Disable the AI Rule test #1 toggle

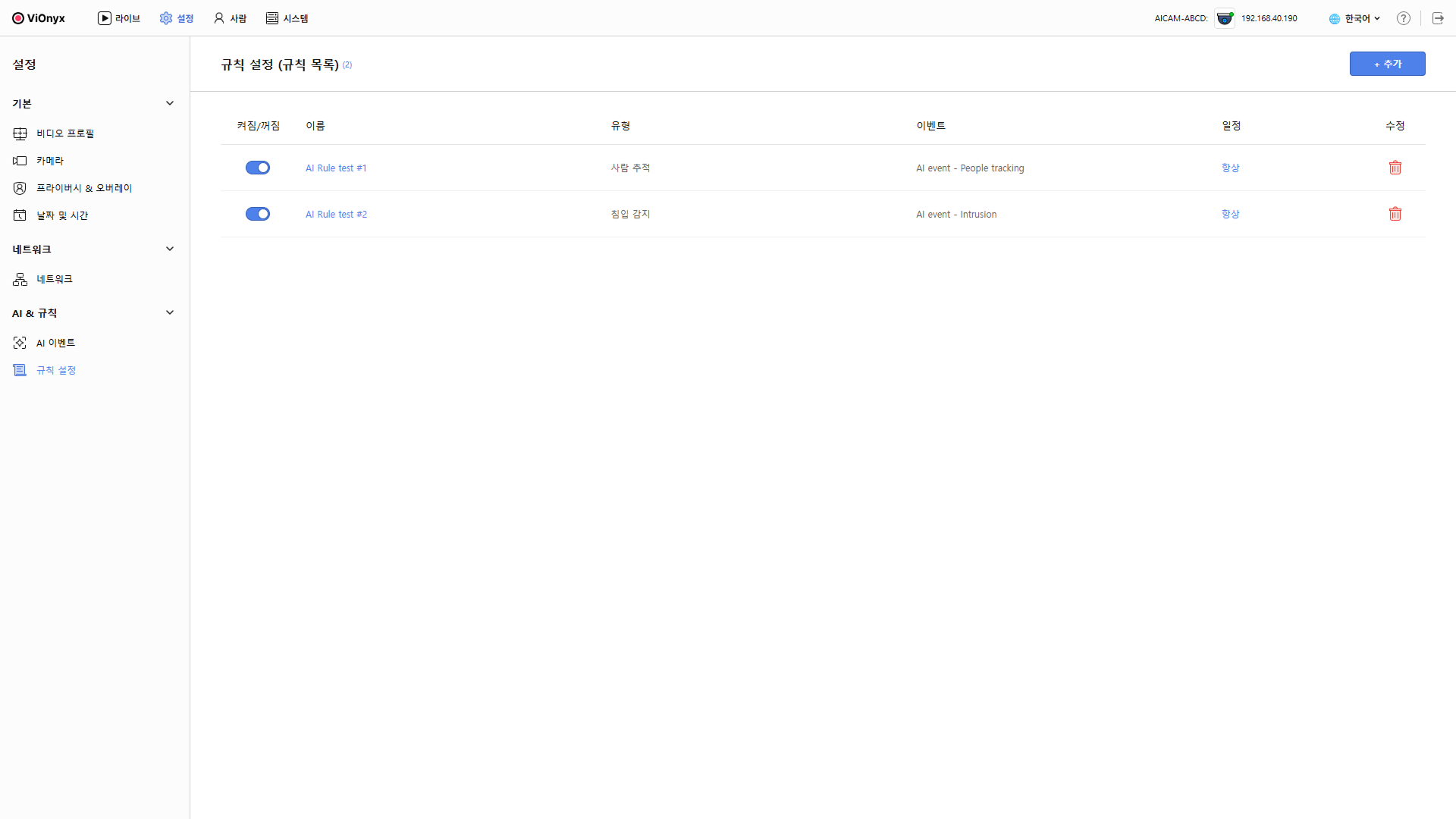258,168
